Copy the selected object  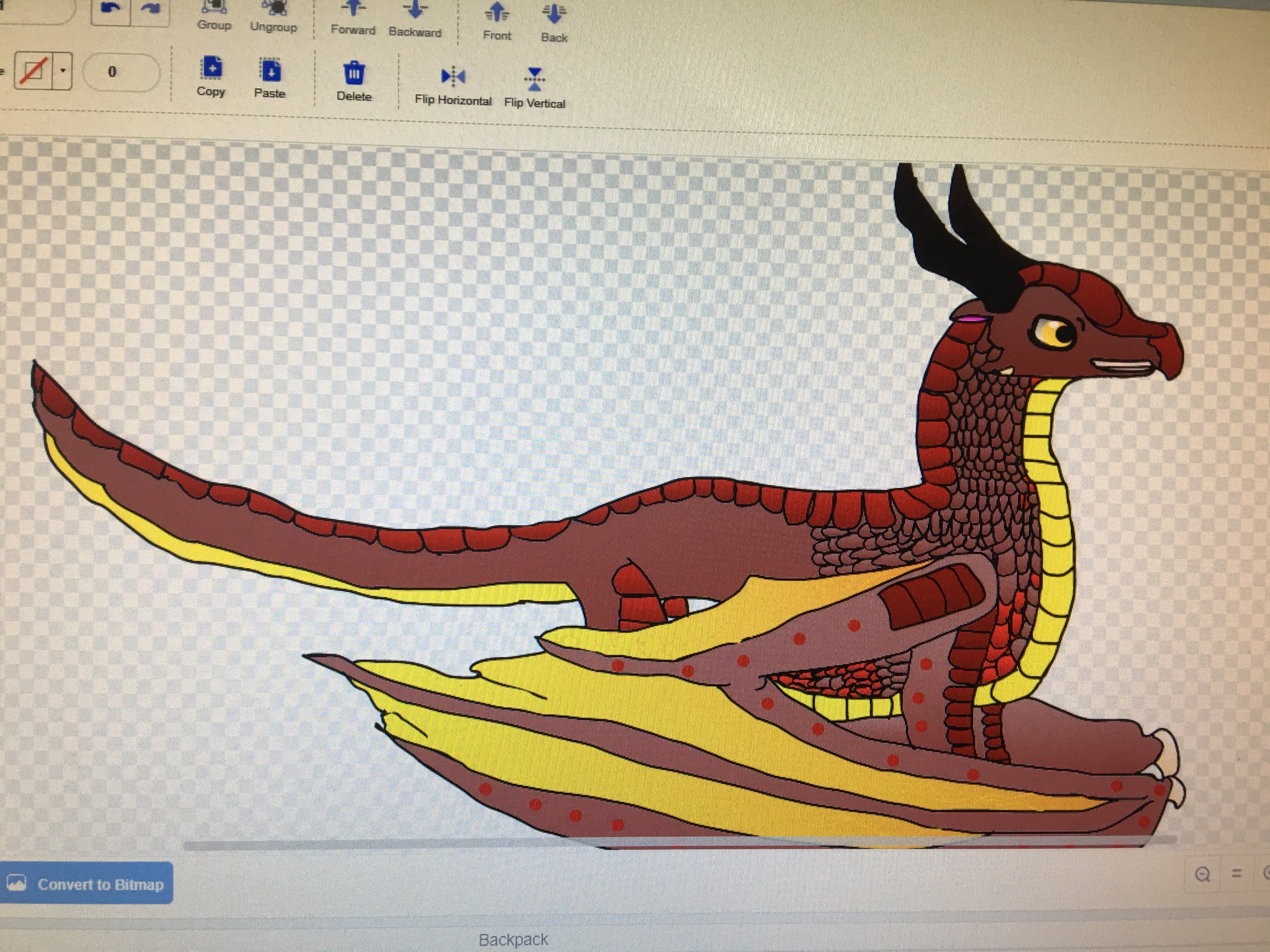click(211, 77)
